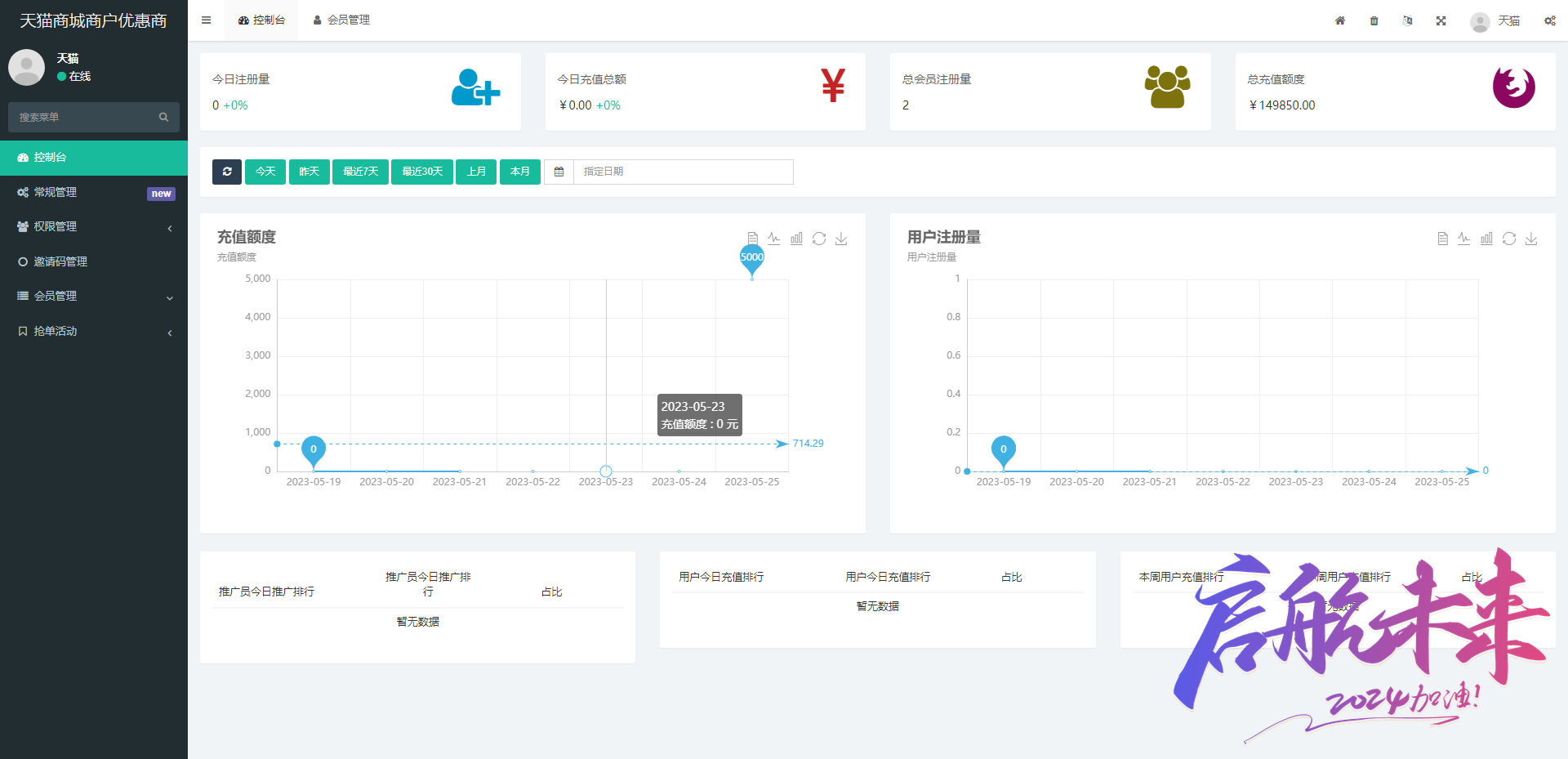The height and width of the screenshot is (759, 1568).
Task: Expand the 权限管理 sidebar menu
Action: [94, 227]
